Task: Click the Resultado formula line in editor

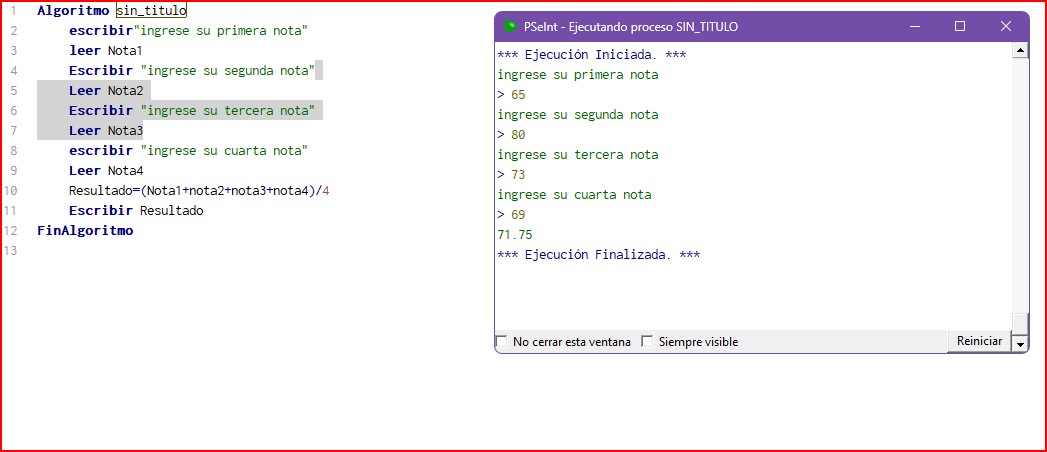Action: (x=198, y=191)
